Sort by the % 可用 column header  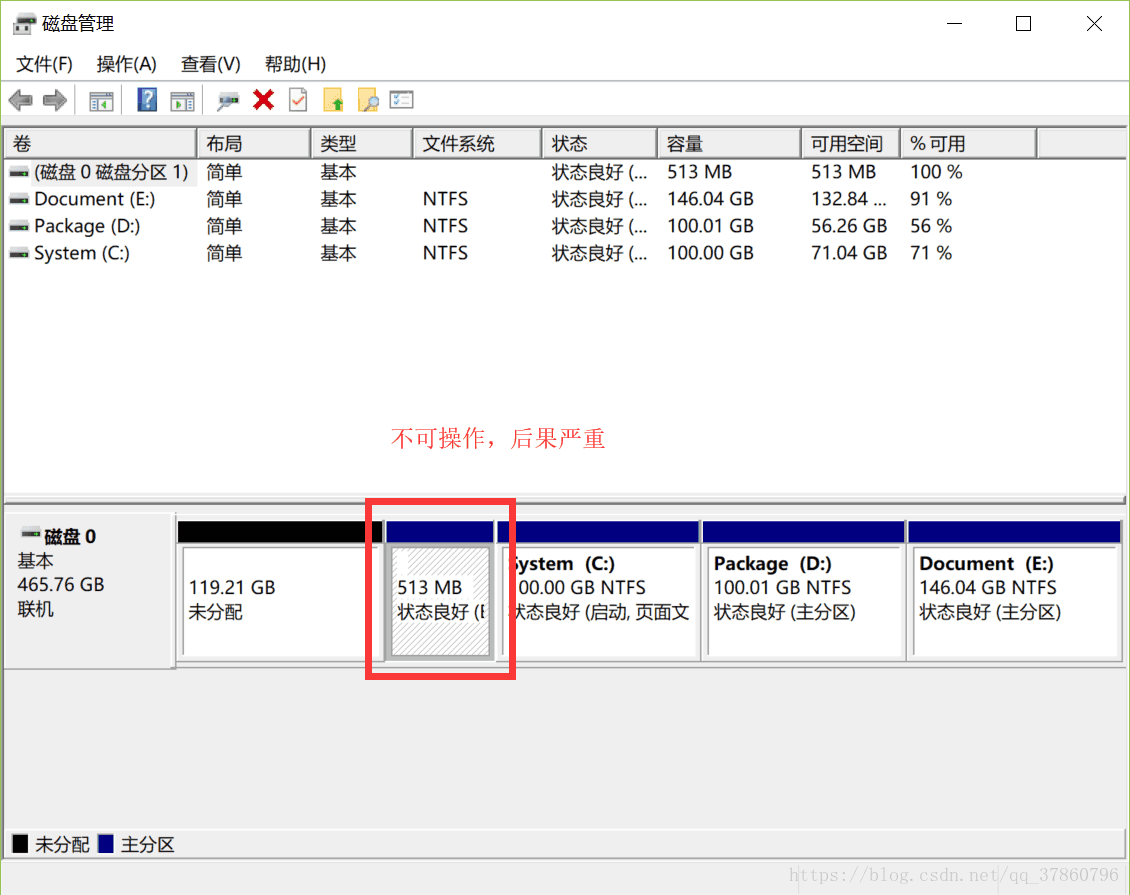tap(969, 143)
